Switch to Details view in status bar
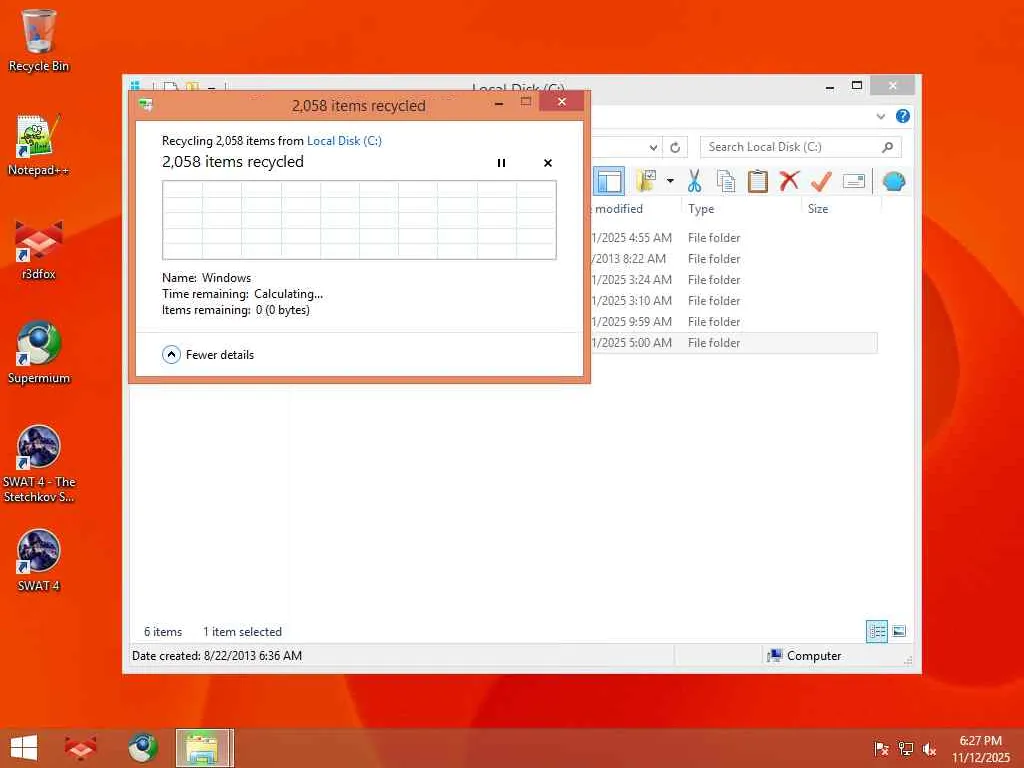 point(876,632)
